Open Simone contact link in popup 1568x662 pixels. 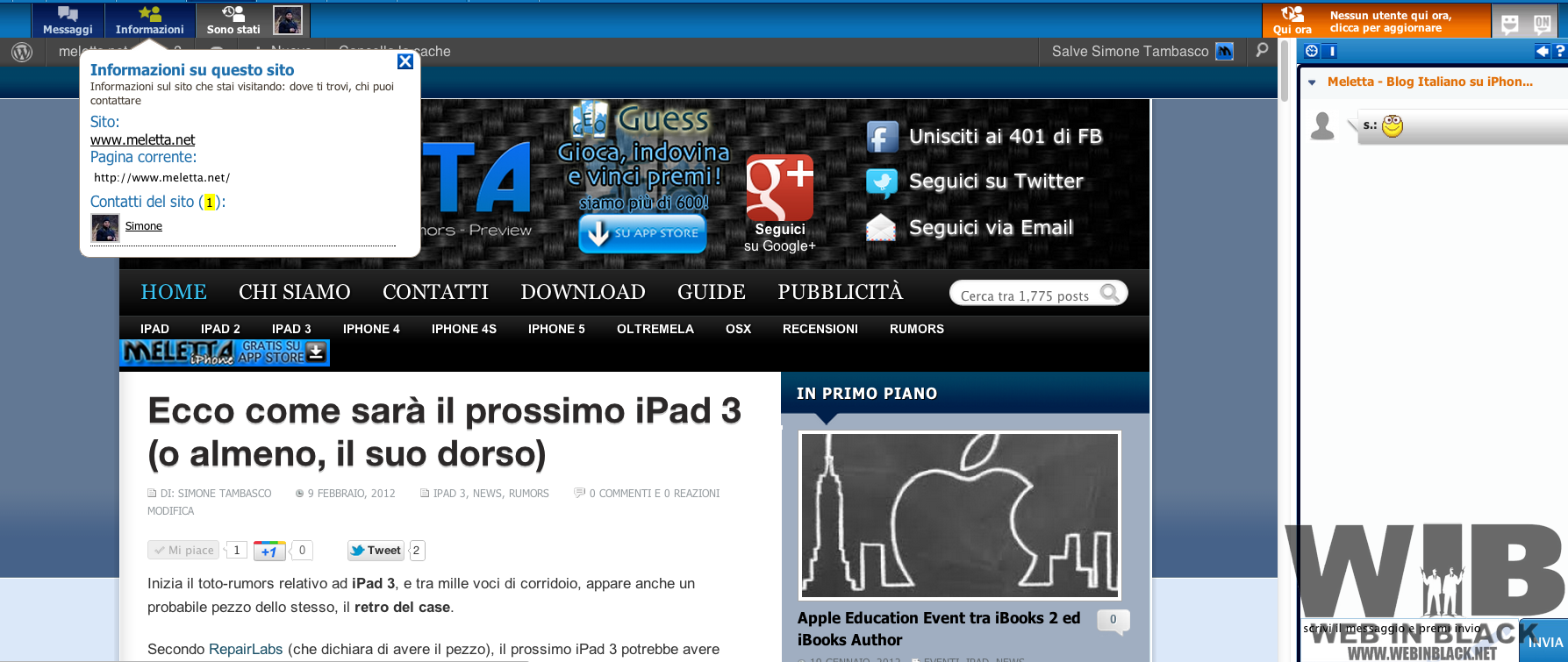click(144, 226)
